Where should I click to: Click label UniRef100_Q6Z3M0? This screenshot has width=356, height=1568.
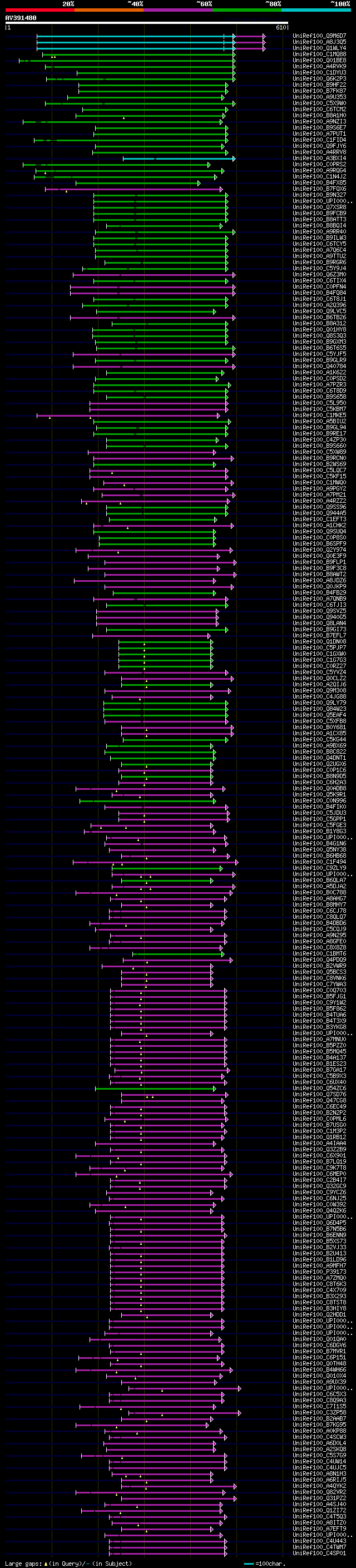pyautogui.click(x=319, y=275)
